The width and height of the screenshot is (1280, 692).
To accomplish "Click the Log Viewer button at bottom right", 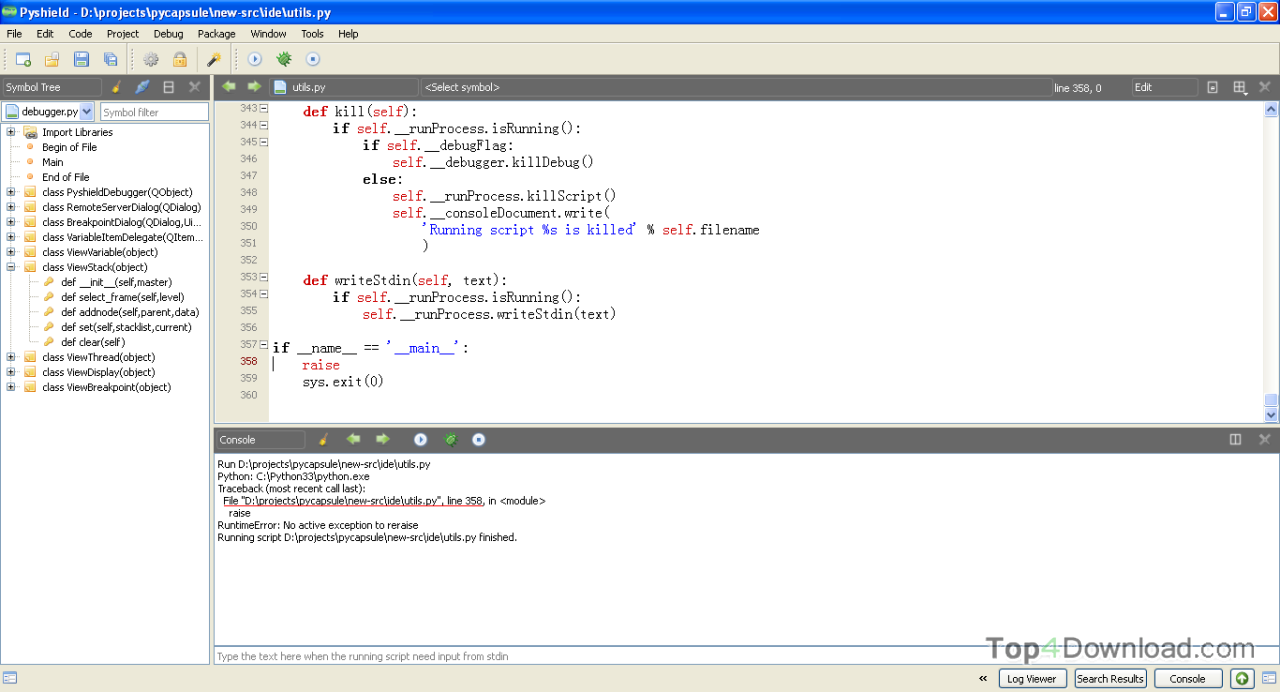I will pyautogui.click(x=1032, y=678).
